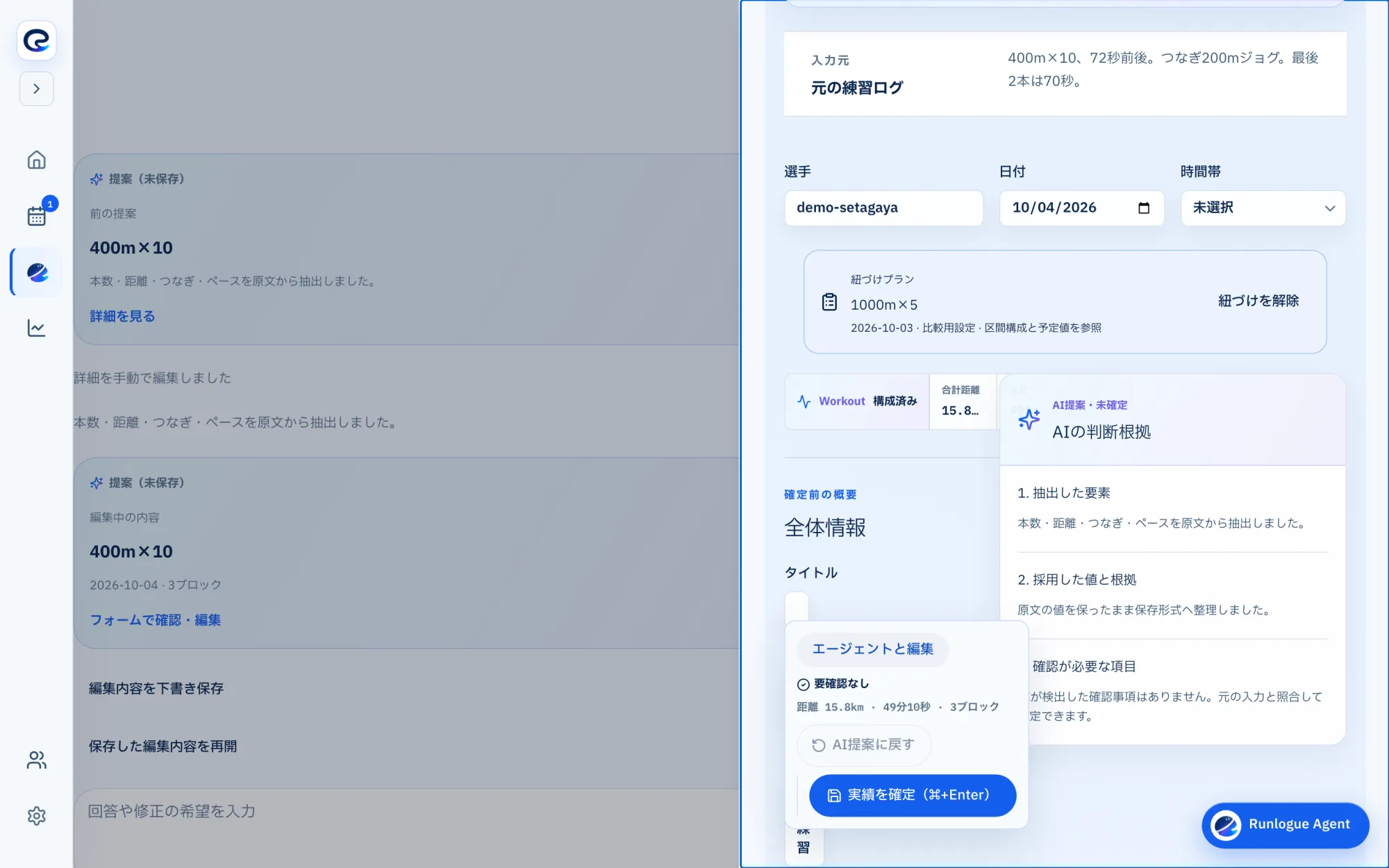Click the linked plan clipboard icon
This screenshot has width=1389, height=868.
[x=829, y=302]
